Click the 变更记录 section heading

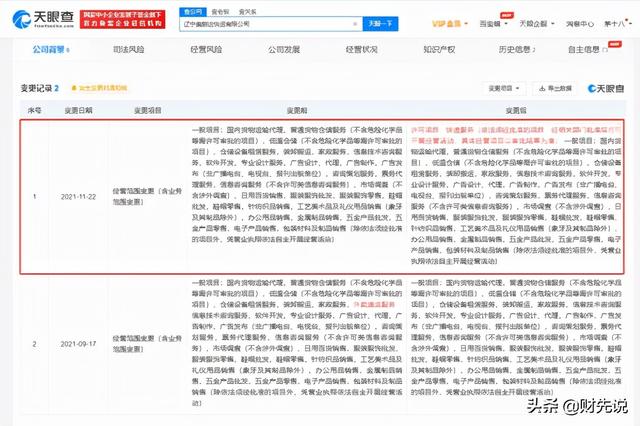40,88
